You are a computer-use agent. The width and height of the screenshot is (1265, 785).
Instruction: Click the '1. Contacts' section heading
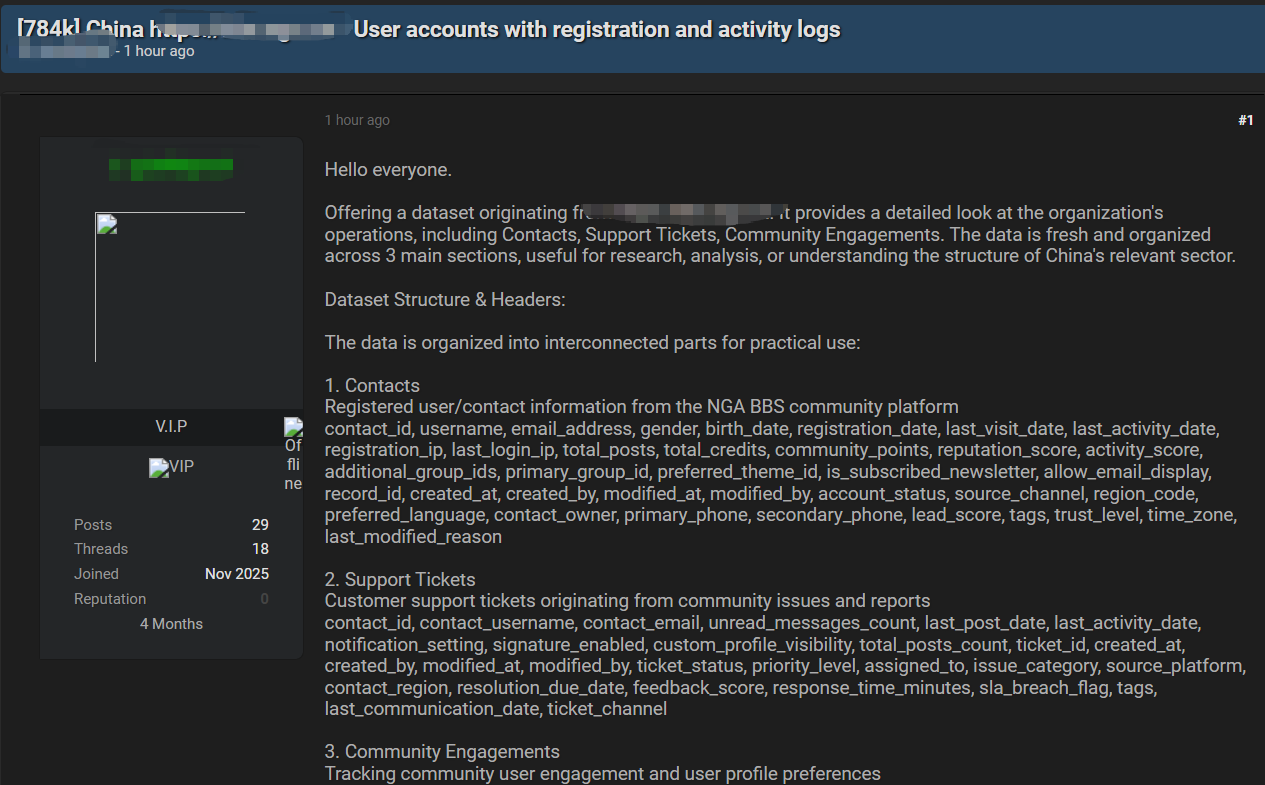click(x=372, y=386)
